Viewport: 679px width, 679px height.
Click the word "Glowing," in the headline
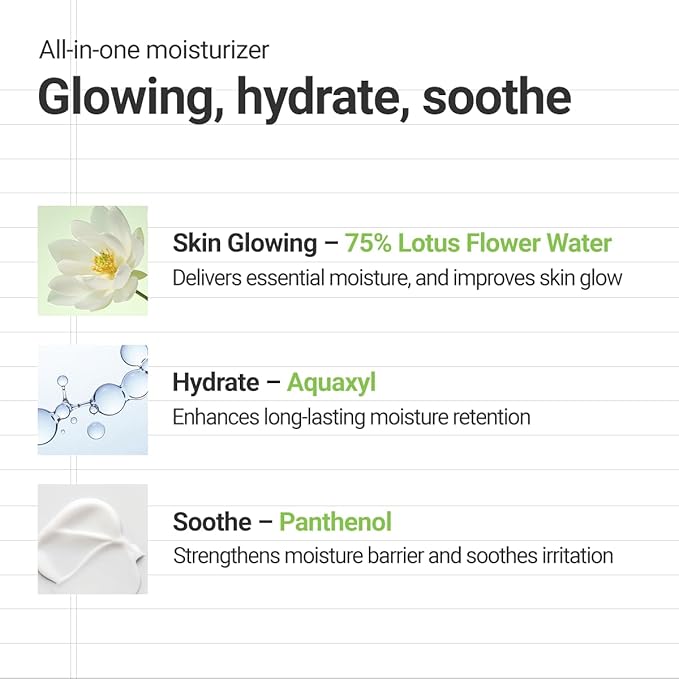132,98
